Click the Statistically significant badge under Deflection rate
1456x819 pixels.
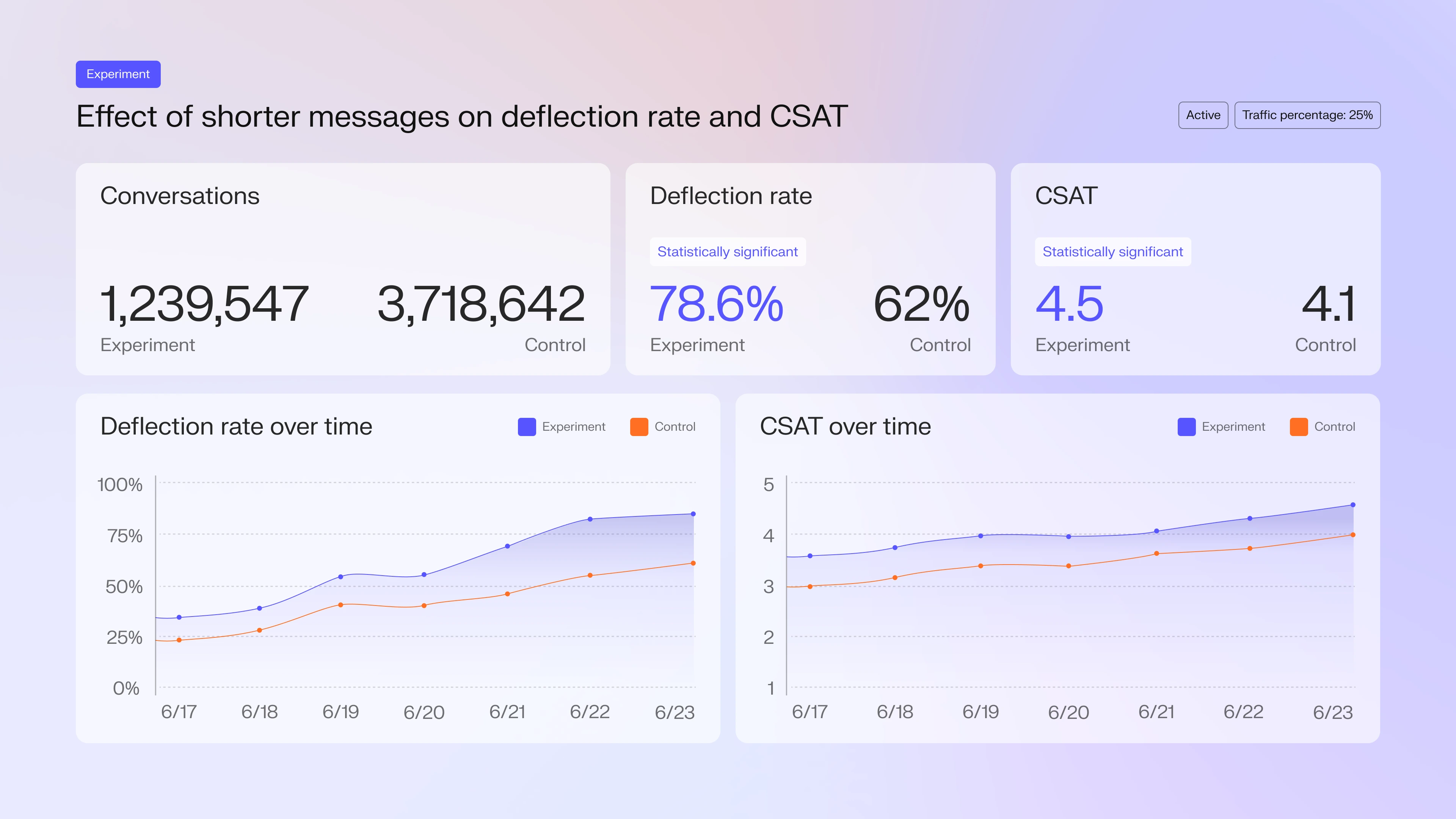pos(728,251)
